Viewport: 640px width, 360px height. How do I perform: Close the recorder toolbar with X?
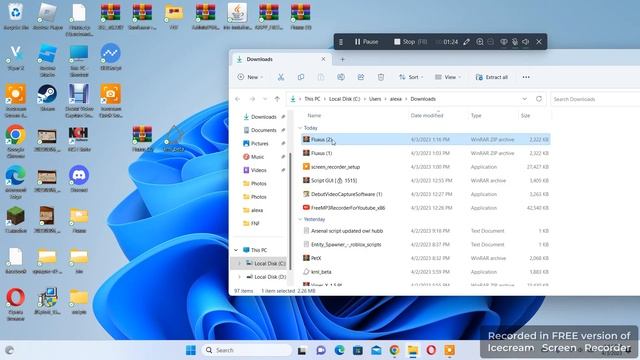(x=539, y=42)
